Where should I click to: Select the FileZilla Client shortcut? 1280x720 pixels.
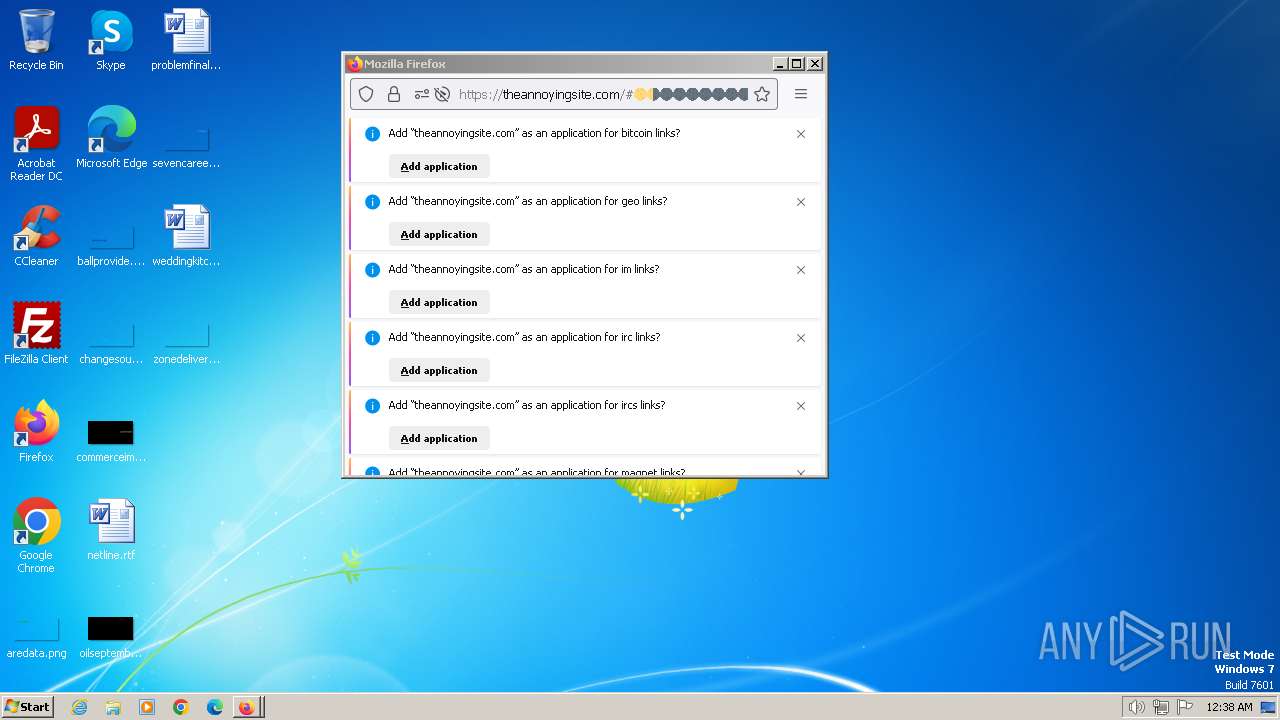[36, 333]
